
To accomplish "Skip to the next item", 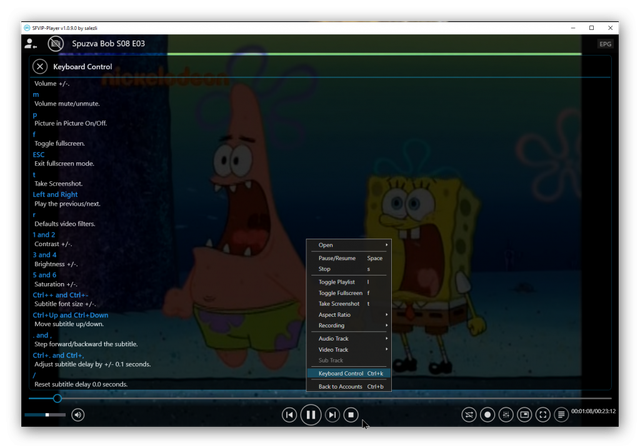I will (x=332, y=415).
